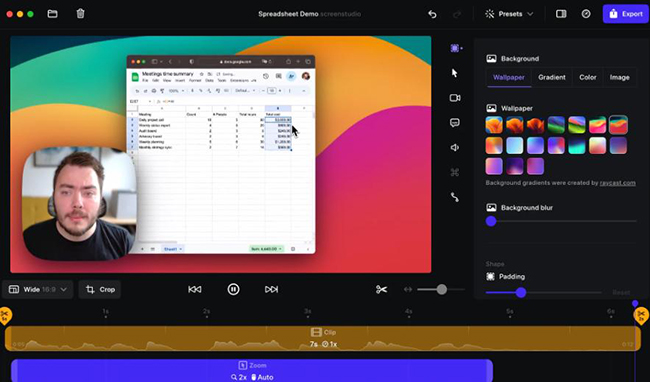This screenshot has height=382, width=650.
Task: Open the Audio speaker settings icon
Action: 455,147
